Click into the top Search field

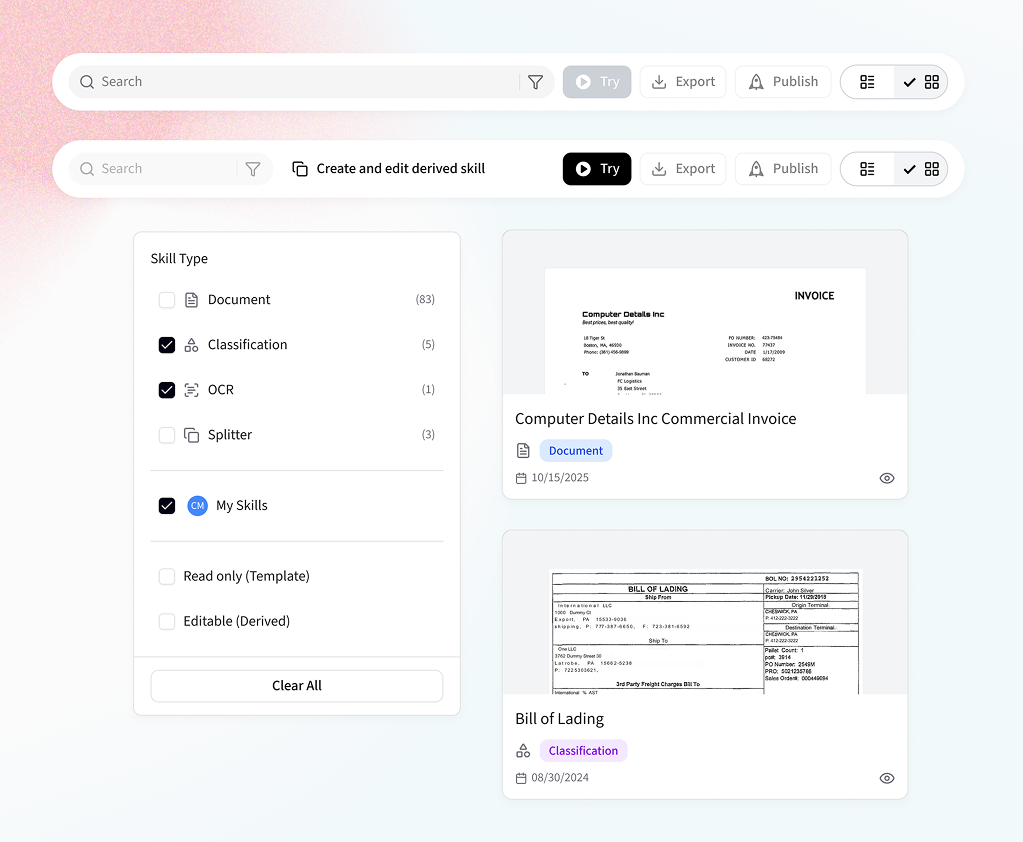(x=300, y=82)
